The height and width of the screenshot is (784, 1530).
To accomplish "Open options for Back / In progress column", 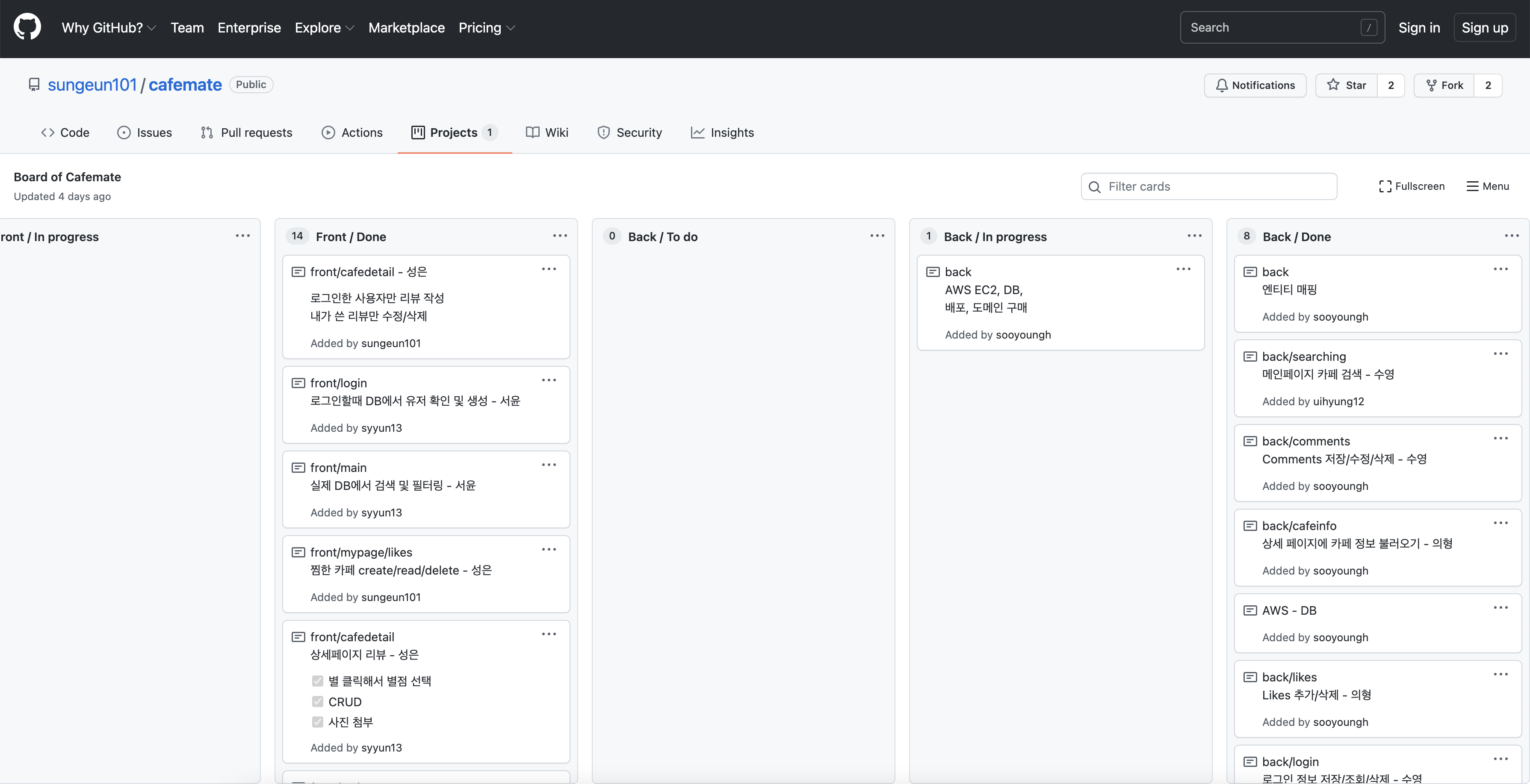I will pyautogui.click(x=1194, y=236).
